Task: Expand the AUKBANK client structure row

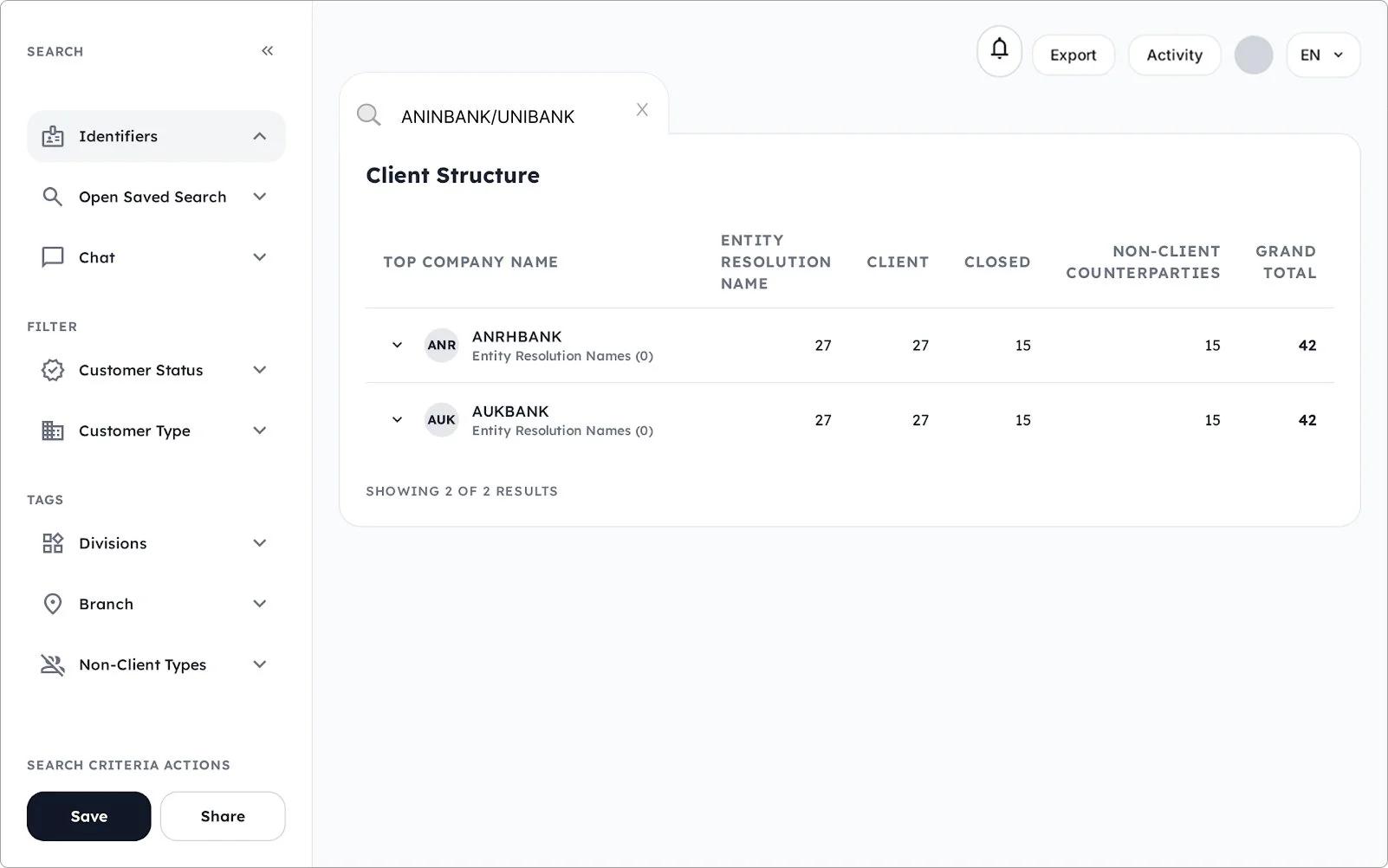Action: point(397,420)
